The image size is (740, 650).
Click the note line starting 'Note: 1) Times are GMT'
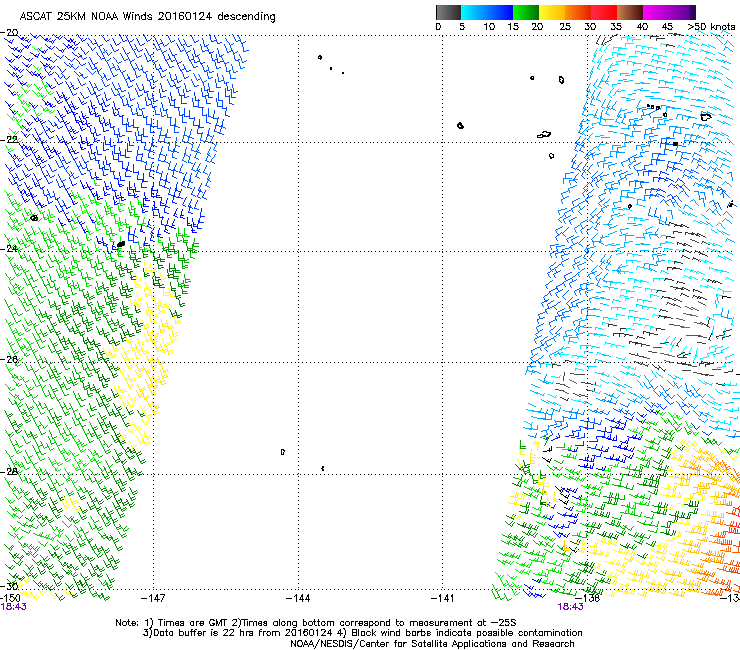tap(316, 623)
